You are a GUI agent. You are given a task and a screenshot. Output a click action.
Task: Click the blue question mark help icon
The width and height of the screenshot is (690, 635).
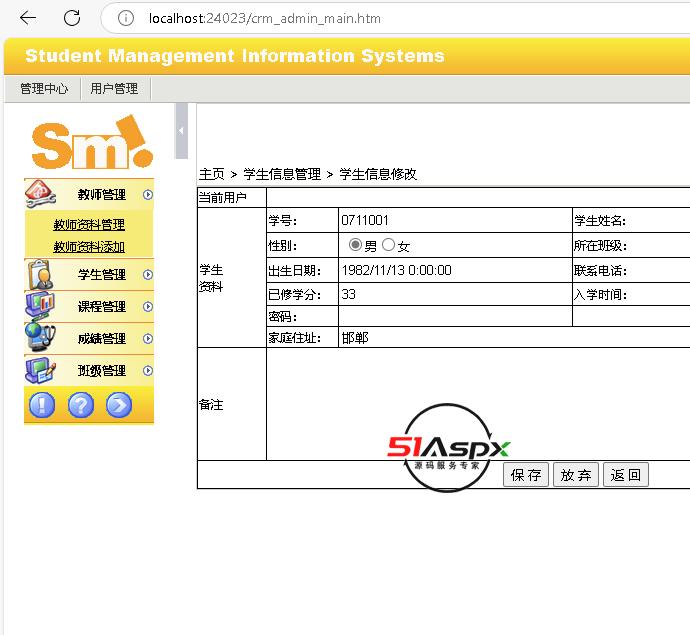(x=80, y=405)
